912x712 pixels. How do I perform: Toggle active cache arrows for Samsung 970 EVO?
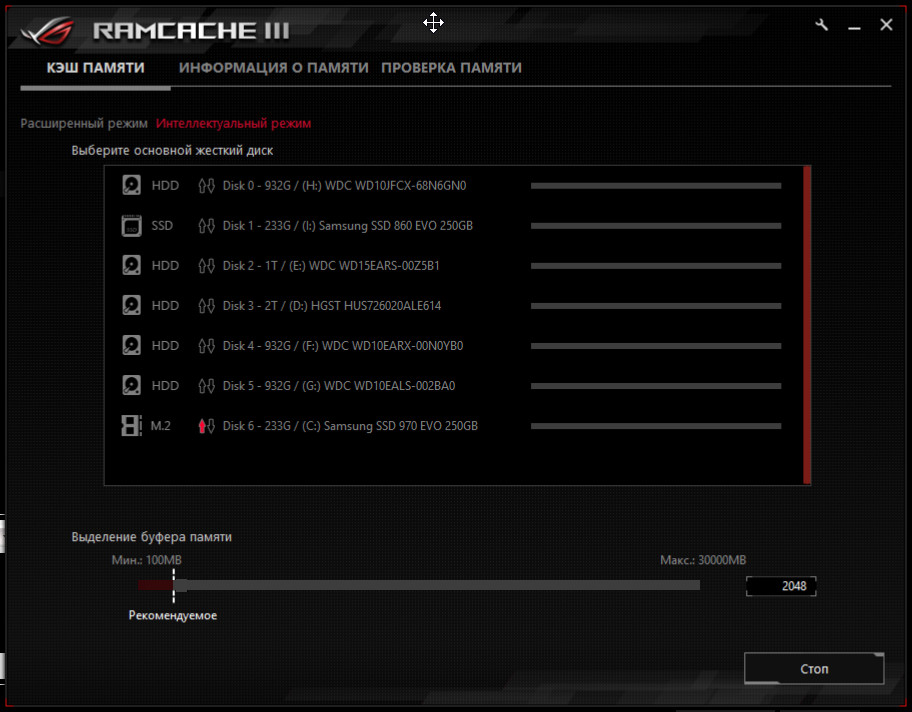[206, 426]
